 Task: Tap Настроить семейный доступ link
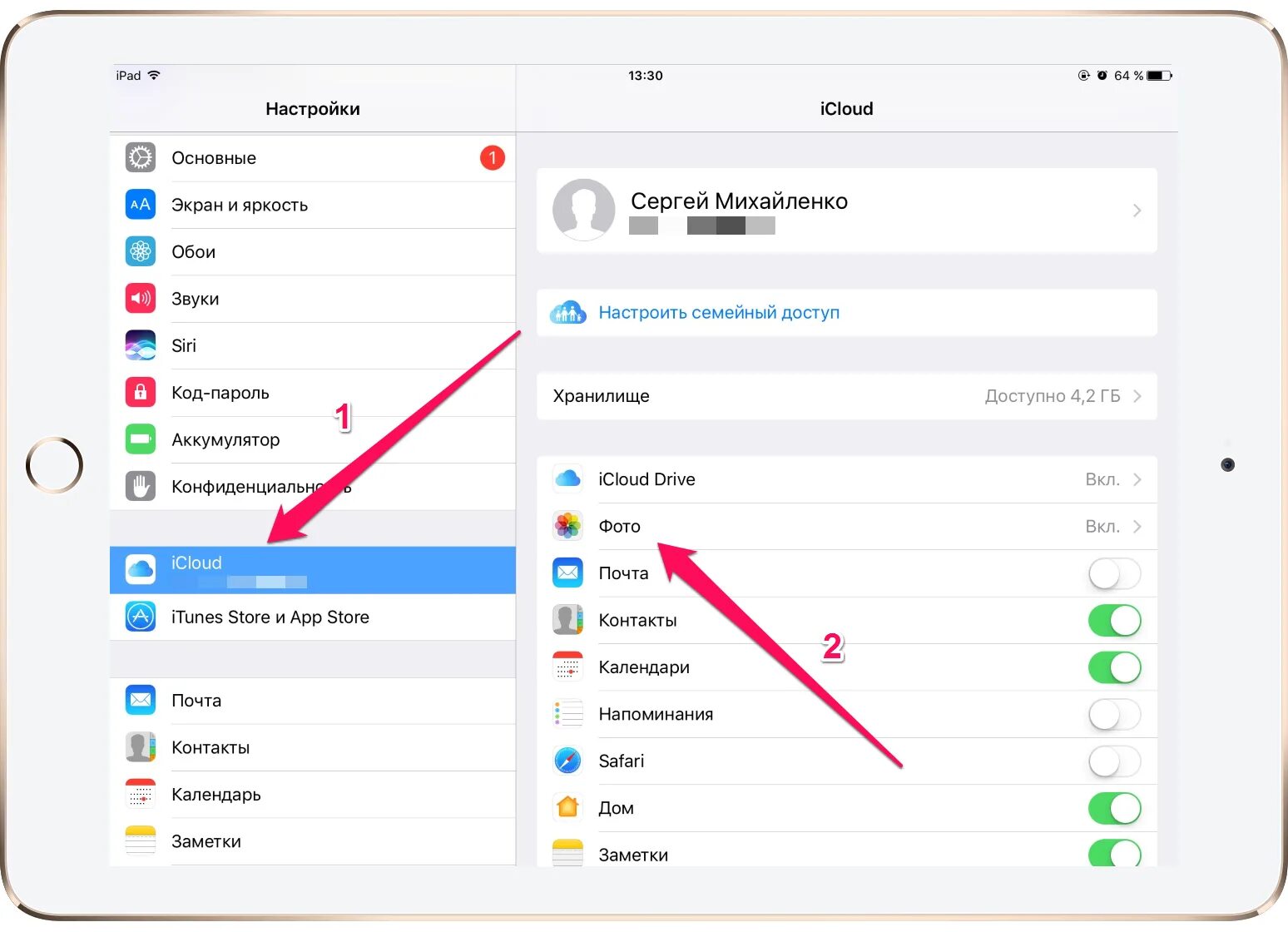[719, 313]
